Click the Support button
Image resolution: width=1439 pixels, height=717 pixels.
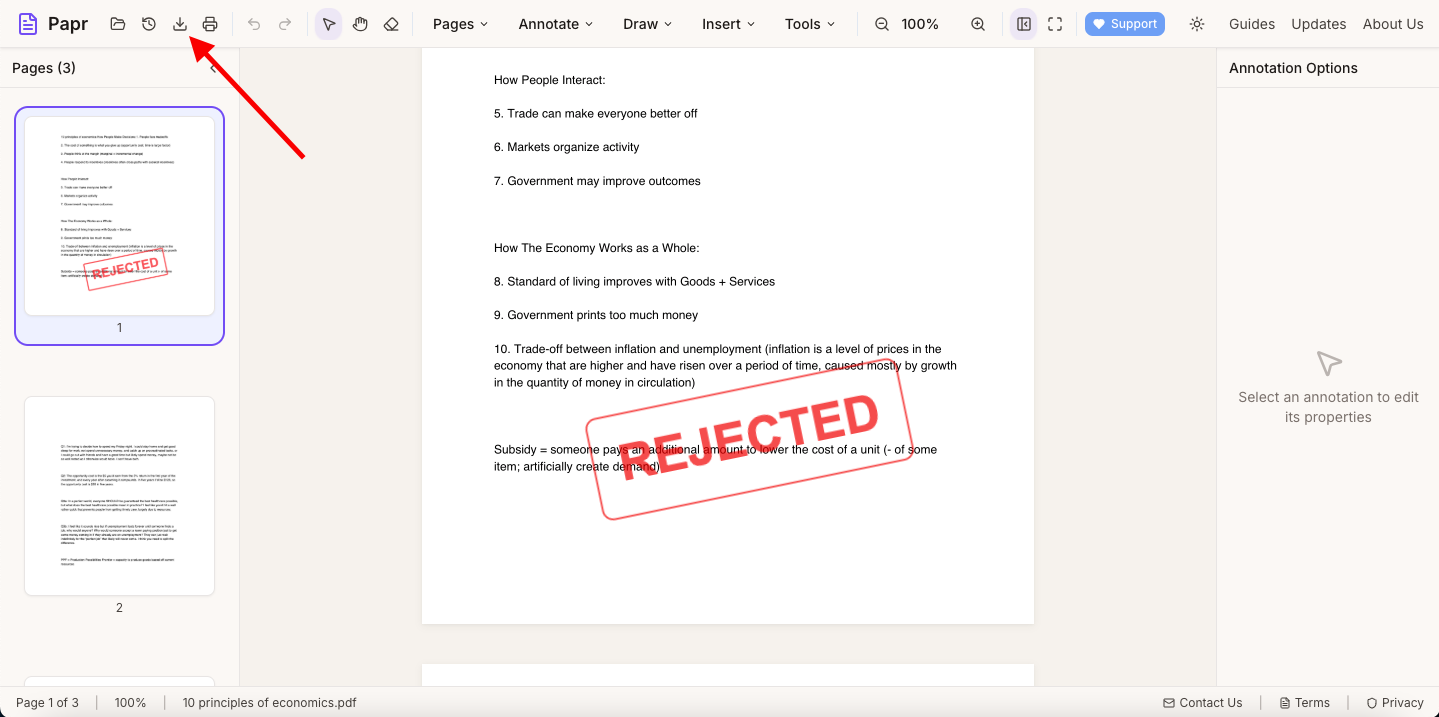pyautogui.click(x=1124, y=23)
